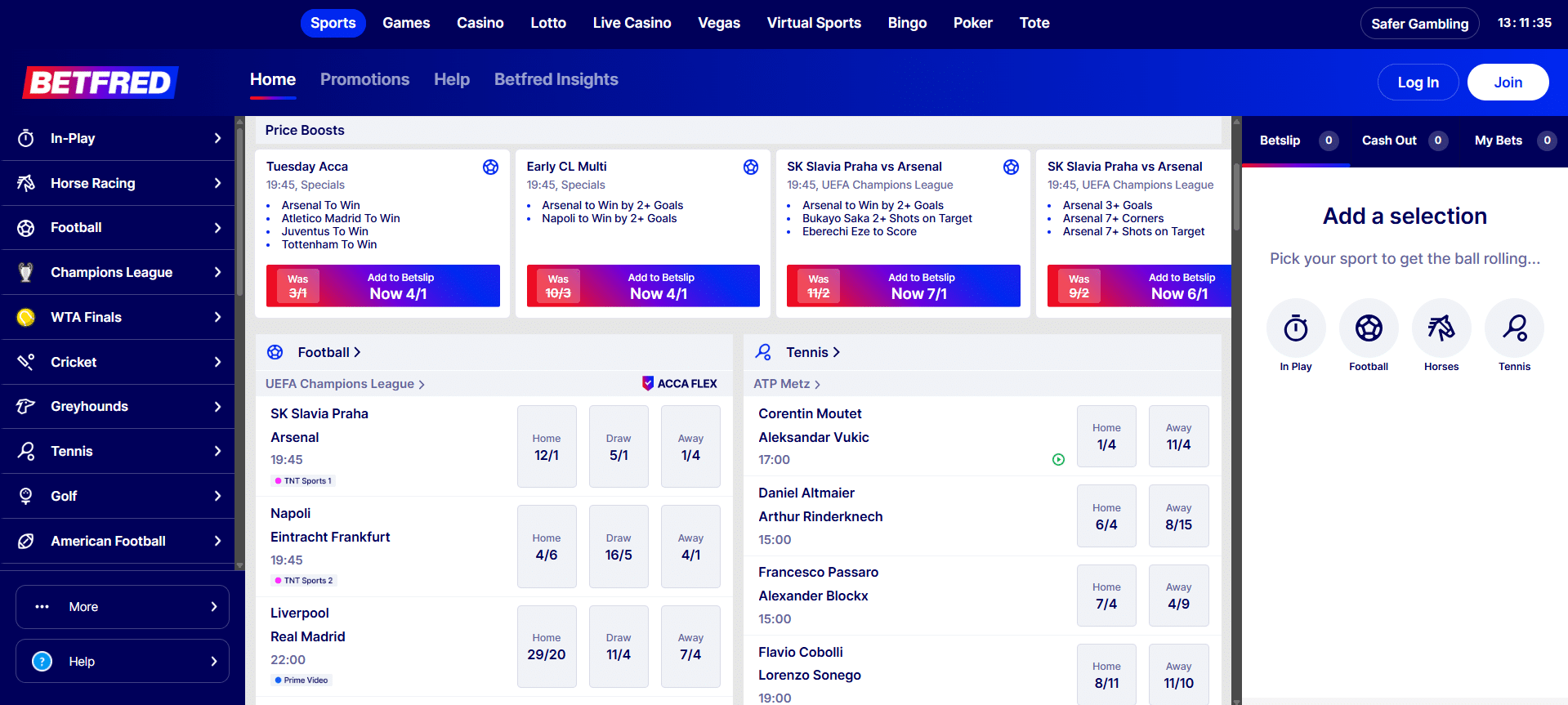This screenshot has height=705, width=1568.
Task: Expand the American Football sidebar chevron
Action: [x=217, y=541]
